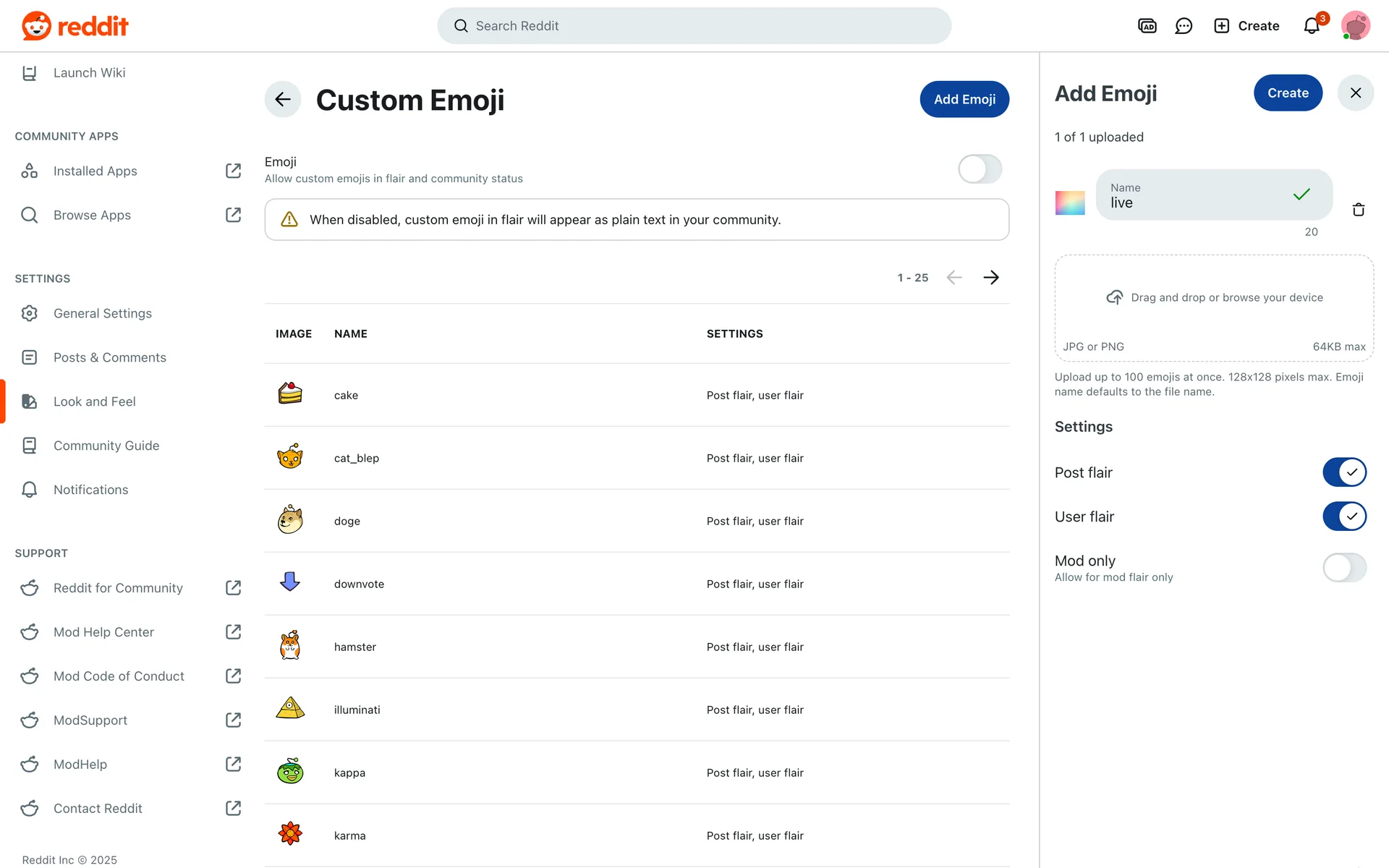Screen dimensions: 1389x868
Task: Click the doge emoji image
Action: 290,520
